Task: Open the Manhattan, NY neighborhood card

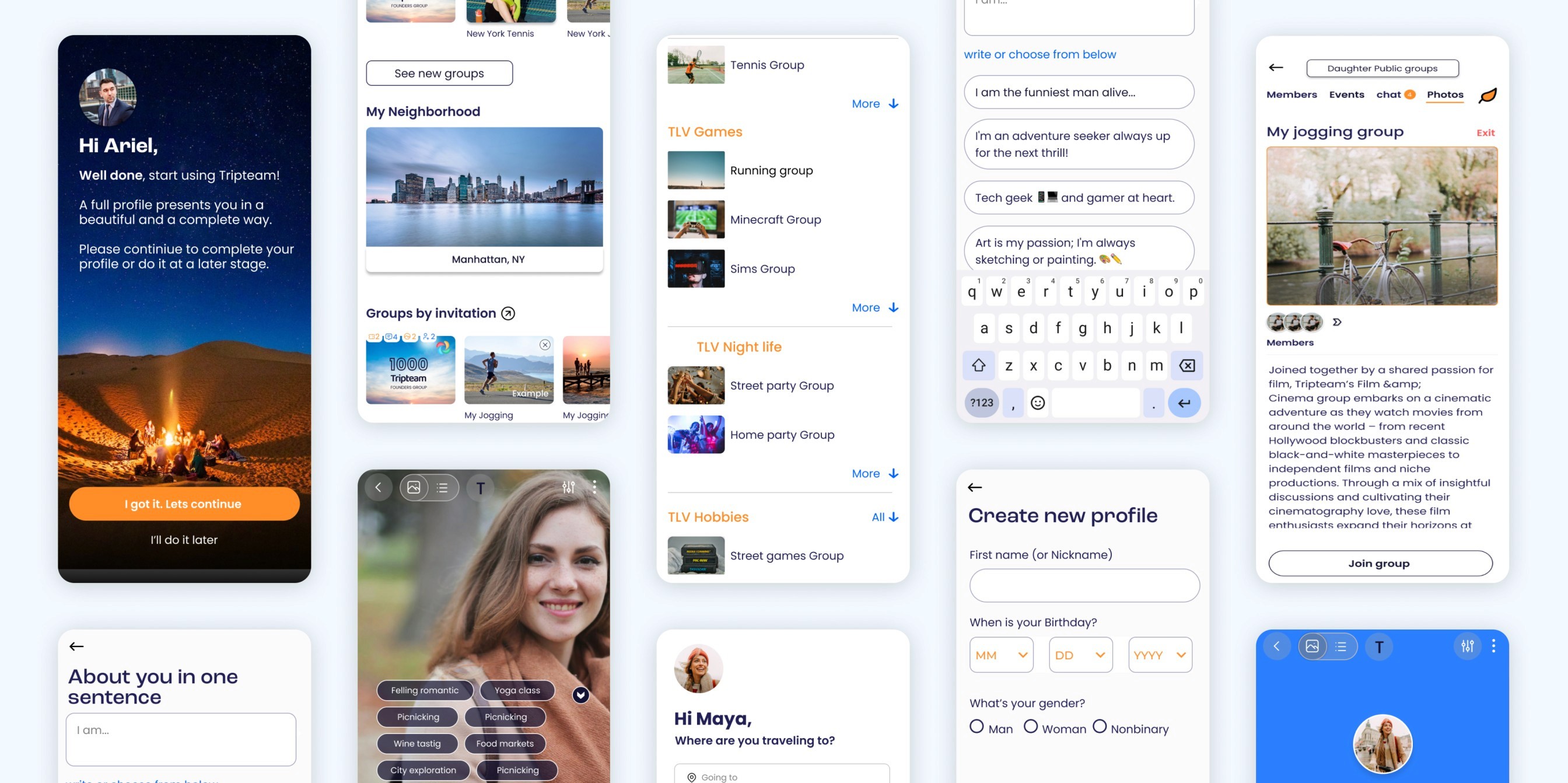Action: (484, 198)
